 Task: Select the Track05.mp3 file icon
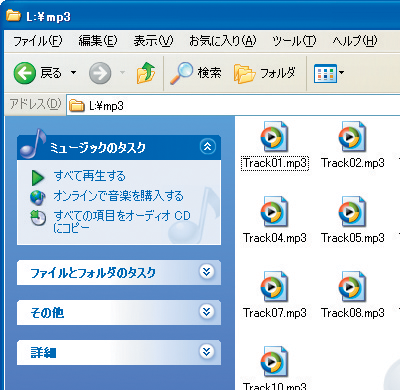point(352,211)
